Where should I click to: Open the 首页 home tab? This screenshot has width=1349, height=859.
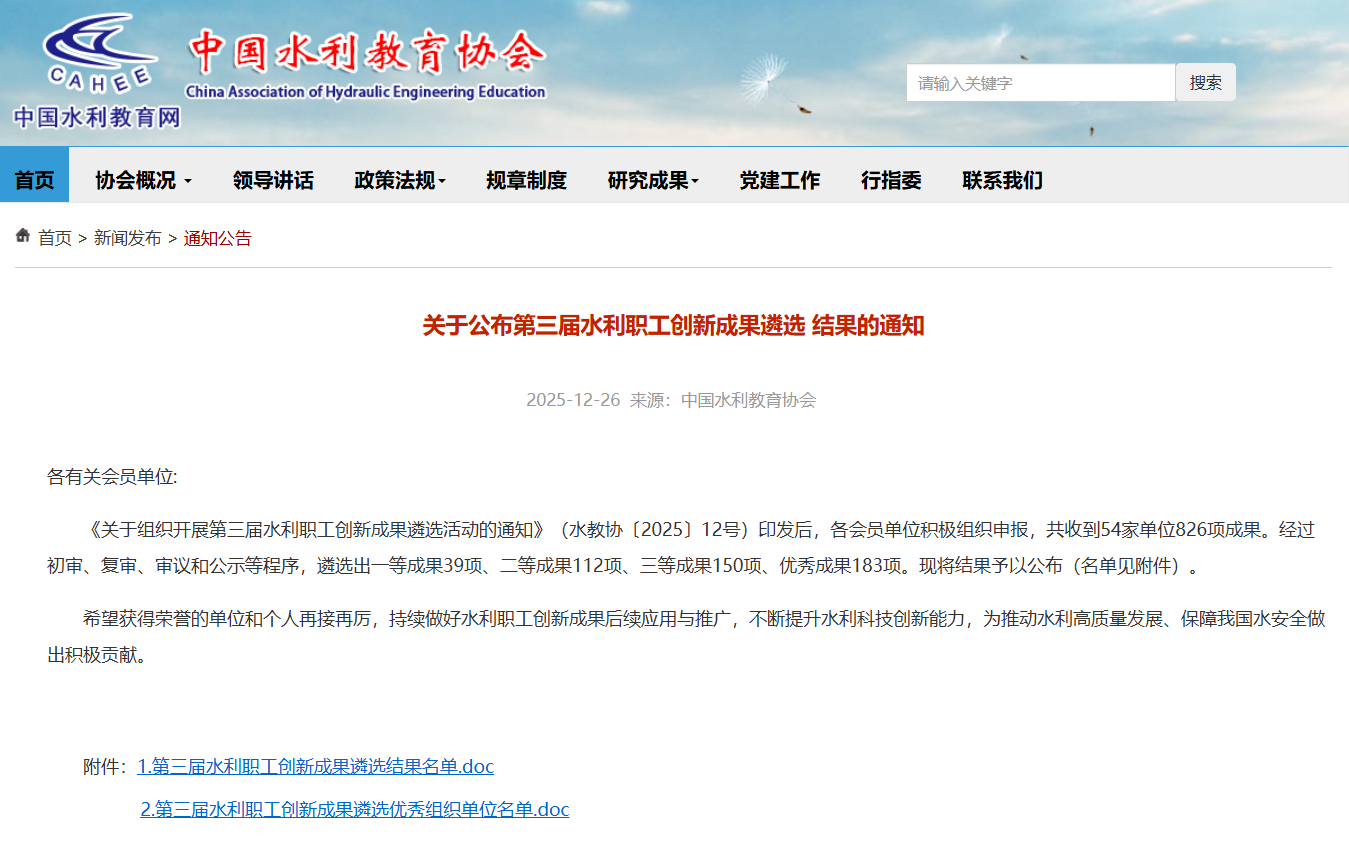click(34, 180)
